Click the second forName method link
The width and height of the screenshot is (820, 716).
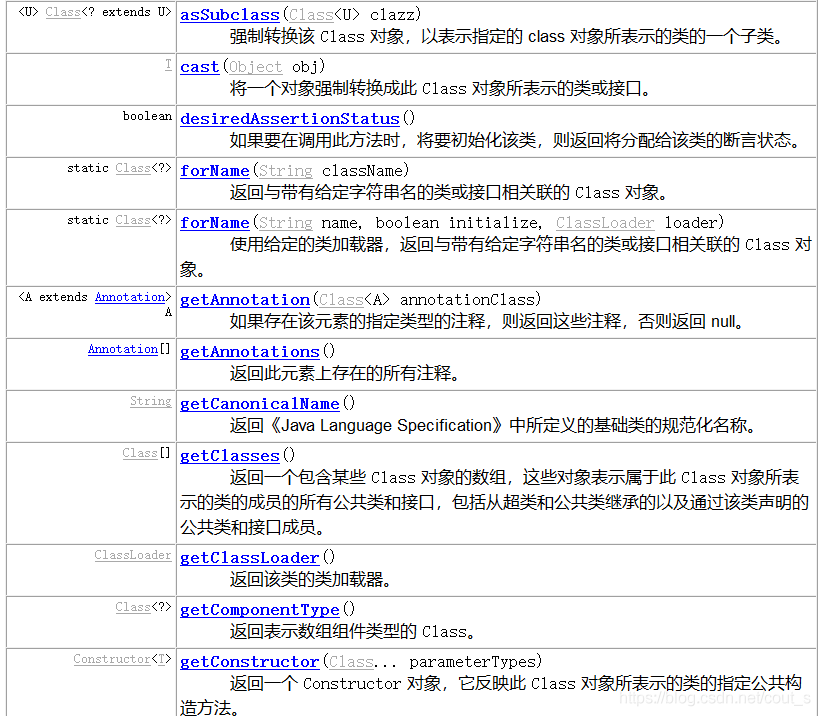pos(214,222)
